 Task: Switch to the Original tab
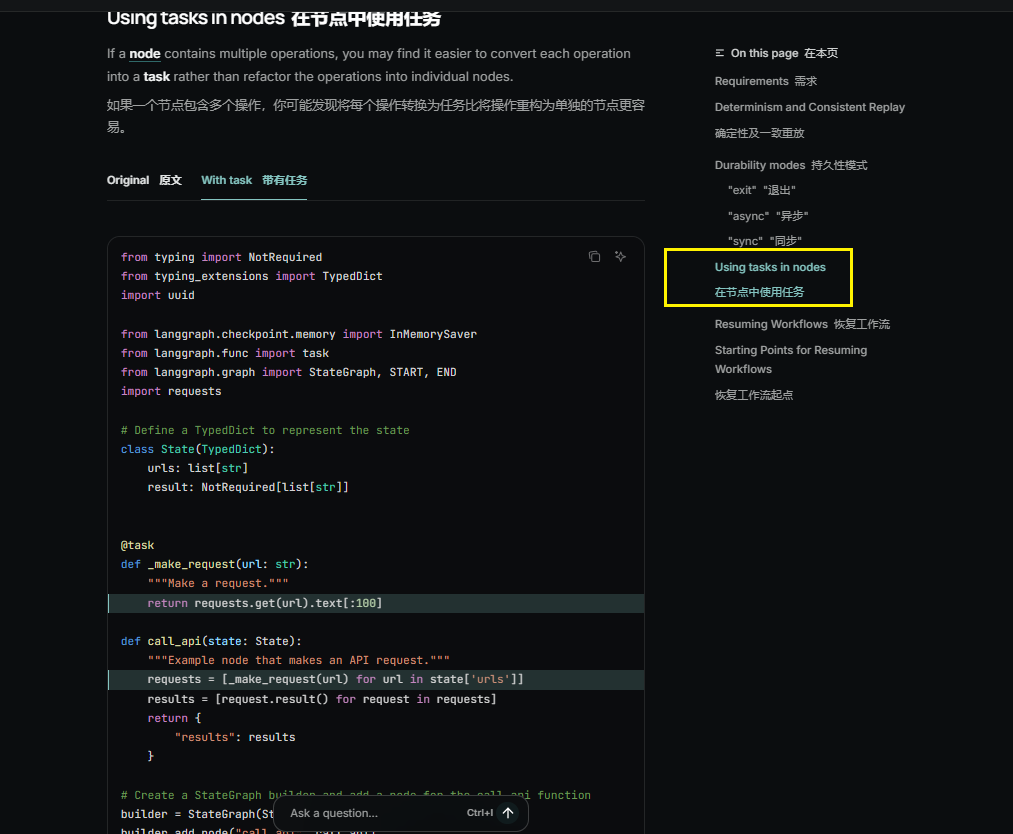144,180
